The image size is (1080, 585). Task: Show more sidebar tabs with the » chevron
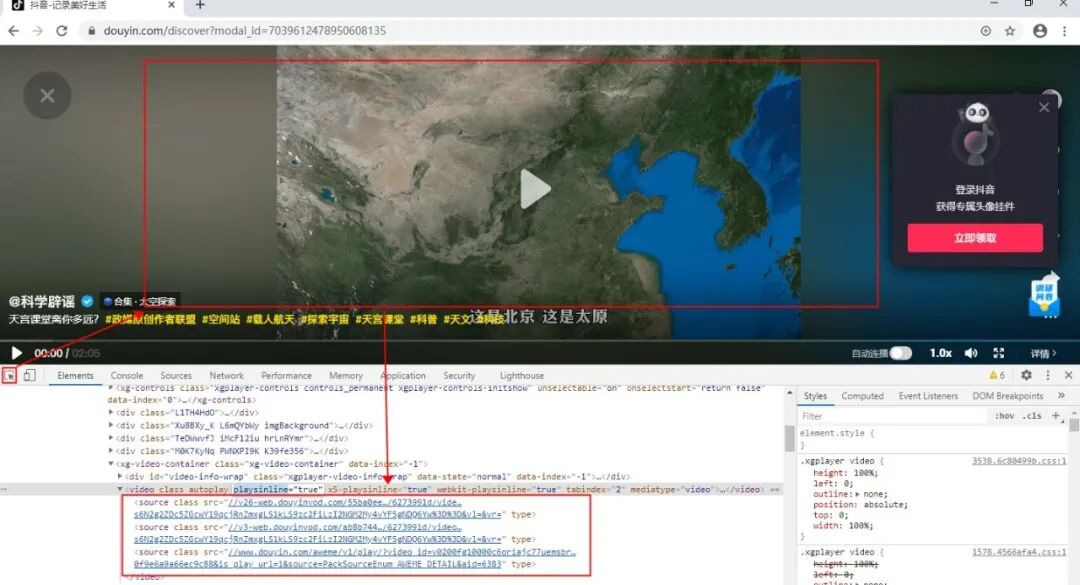point(1061,396)
